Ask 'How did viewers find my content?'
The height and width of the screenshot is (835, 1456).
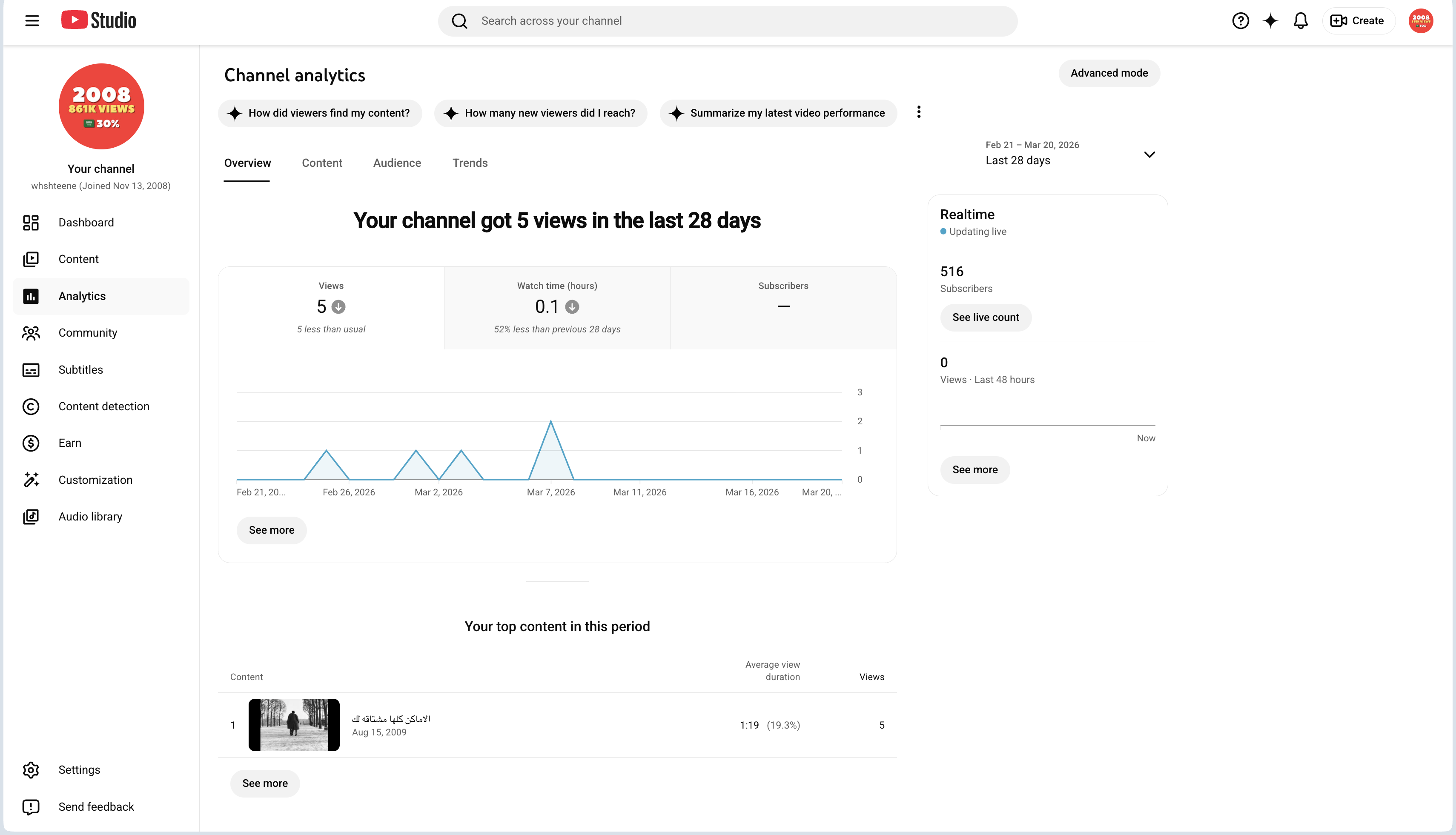pyautogui.click(x=320, y=114)
